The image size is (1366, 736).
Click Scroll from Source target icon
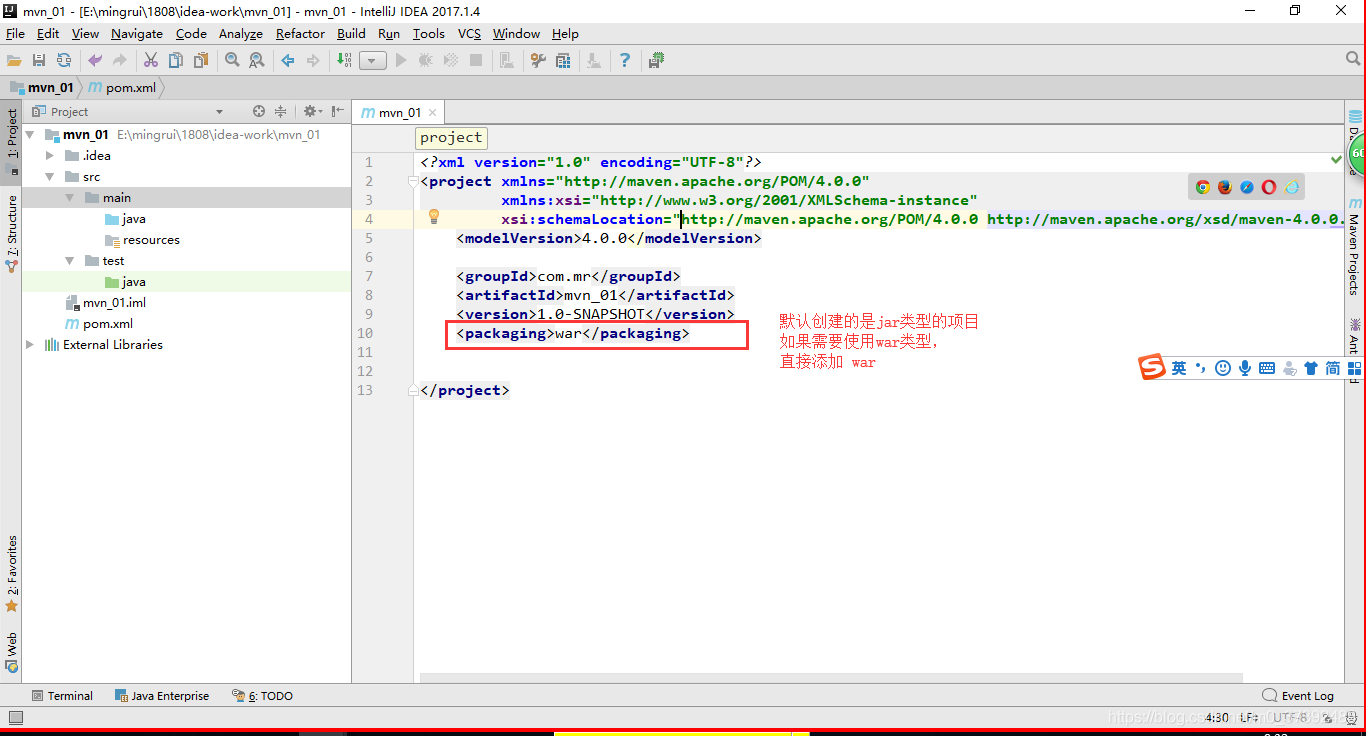(259, 111)
